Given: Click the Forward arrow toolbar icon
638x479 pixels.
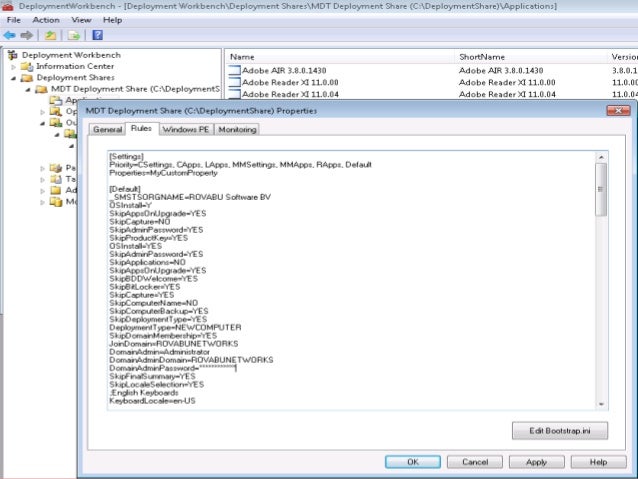Looking at the screenshot, I should 26,35.
